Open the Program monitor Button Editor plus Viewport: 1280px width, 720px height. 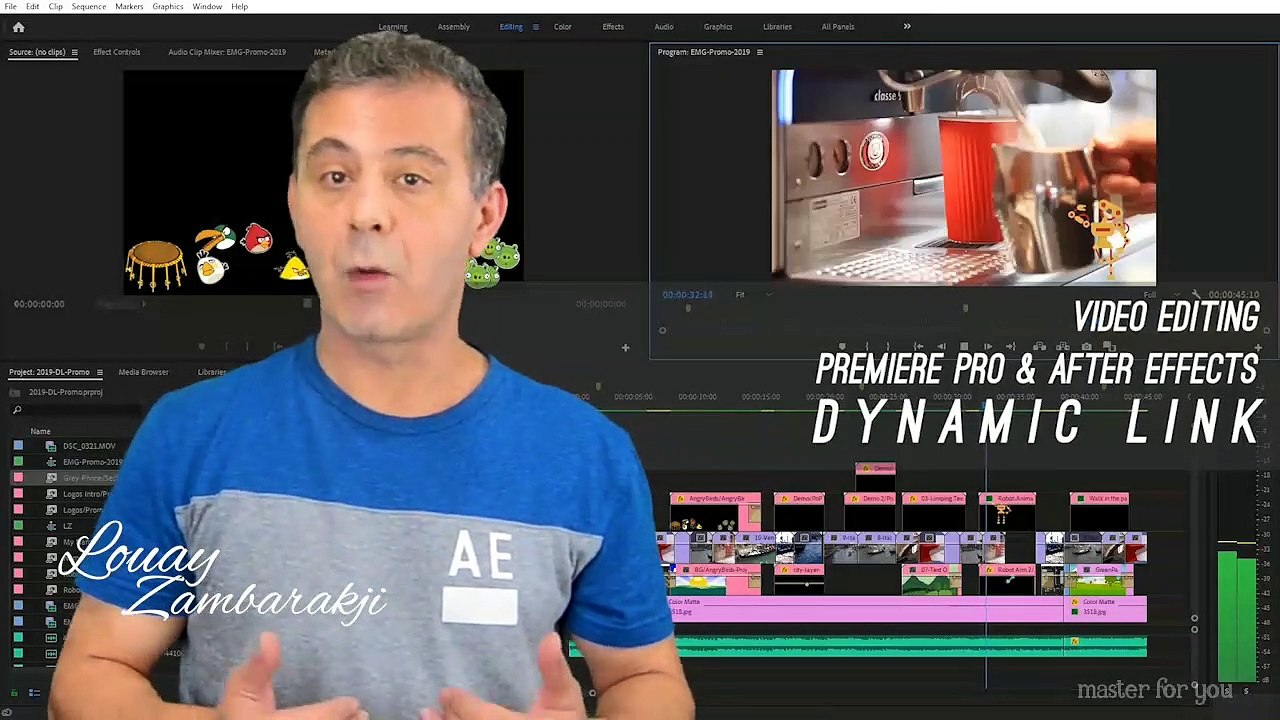click(1258, 348)
